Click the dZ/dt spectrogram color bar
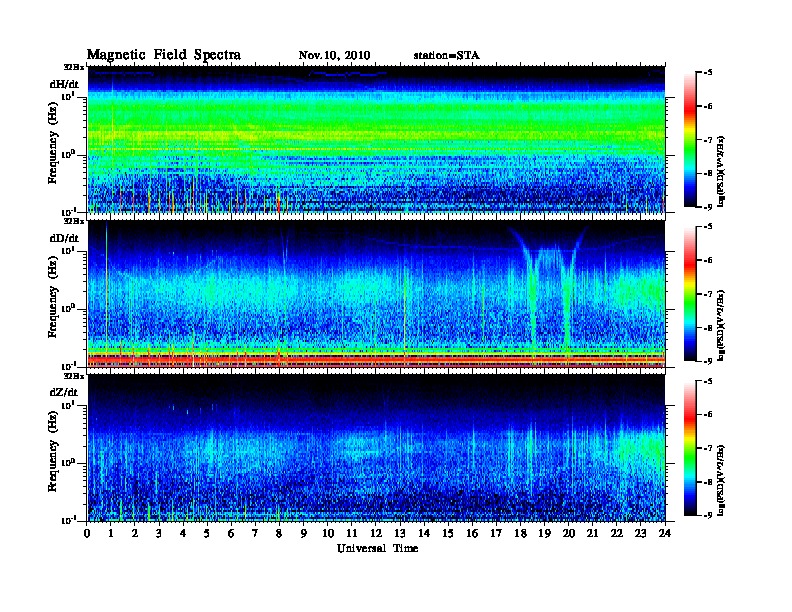The image size is (792, 612). [x=690, y=448]
